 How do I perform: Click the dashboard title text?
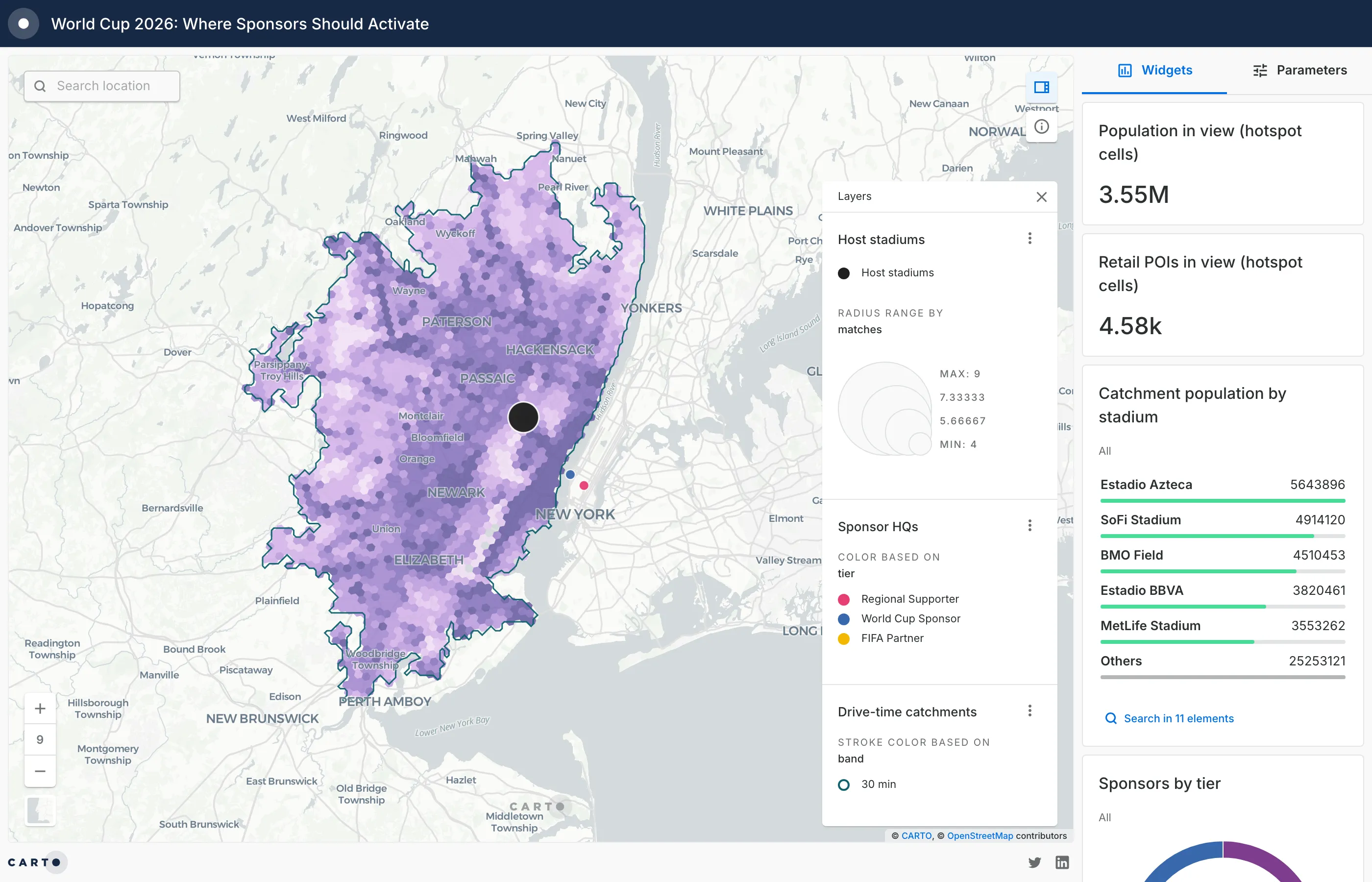(240, 24)
